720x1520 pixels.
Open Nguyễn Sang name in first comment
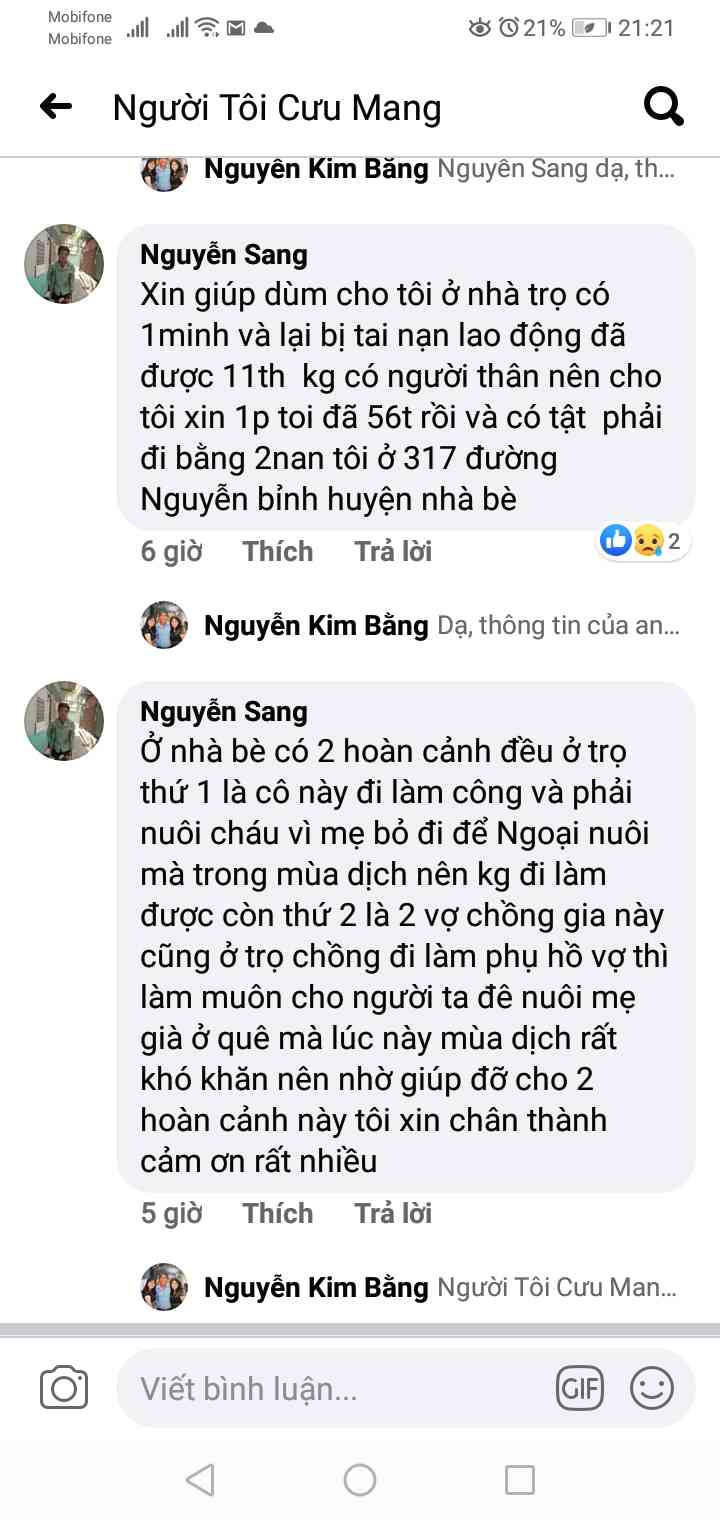point(224,255)
